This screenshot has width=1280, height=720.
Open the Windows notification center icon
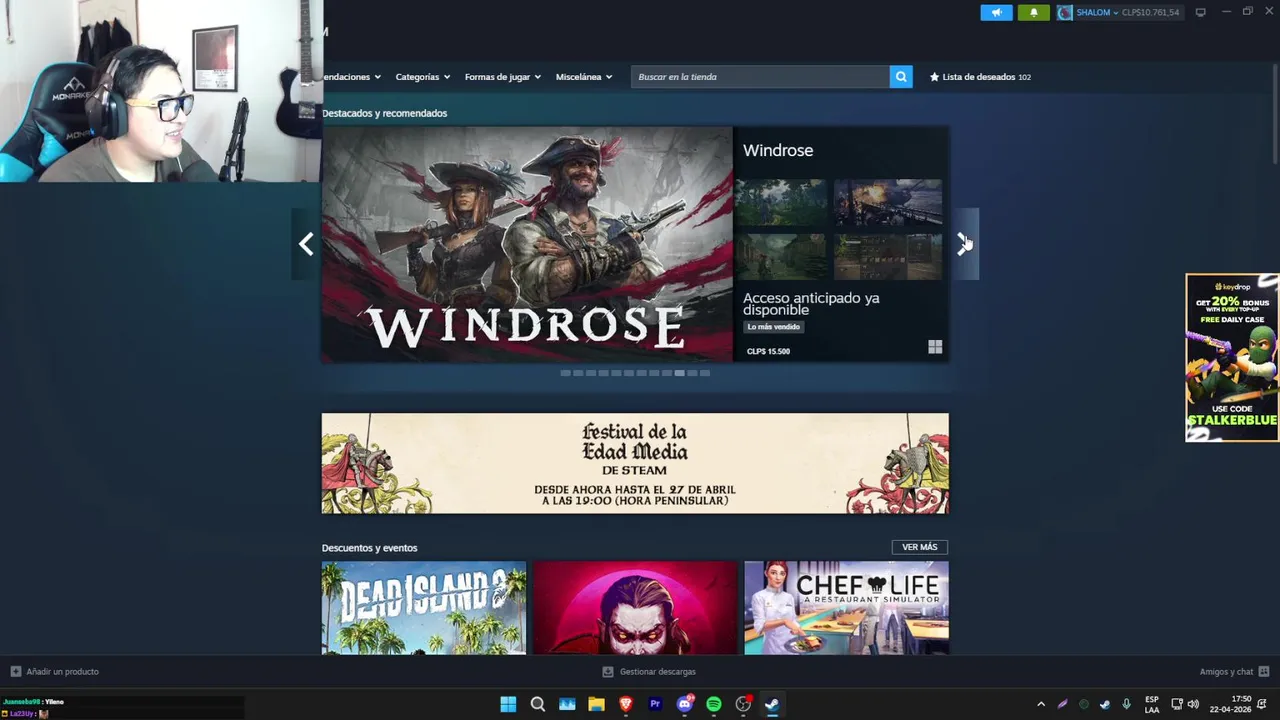click(1262, 704)
